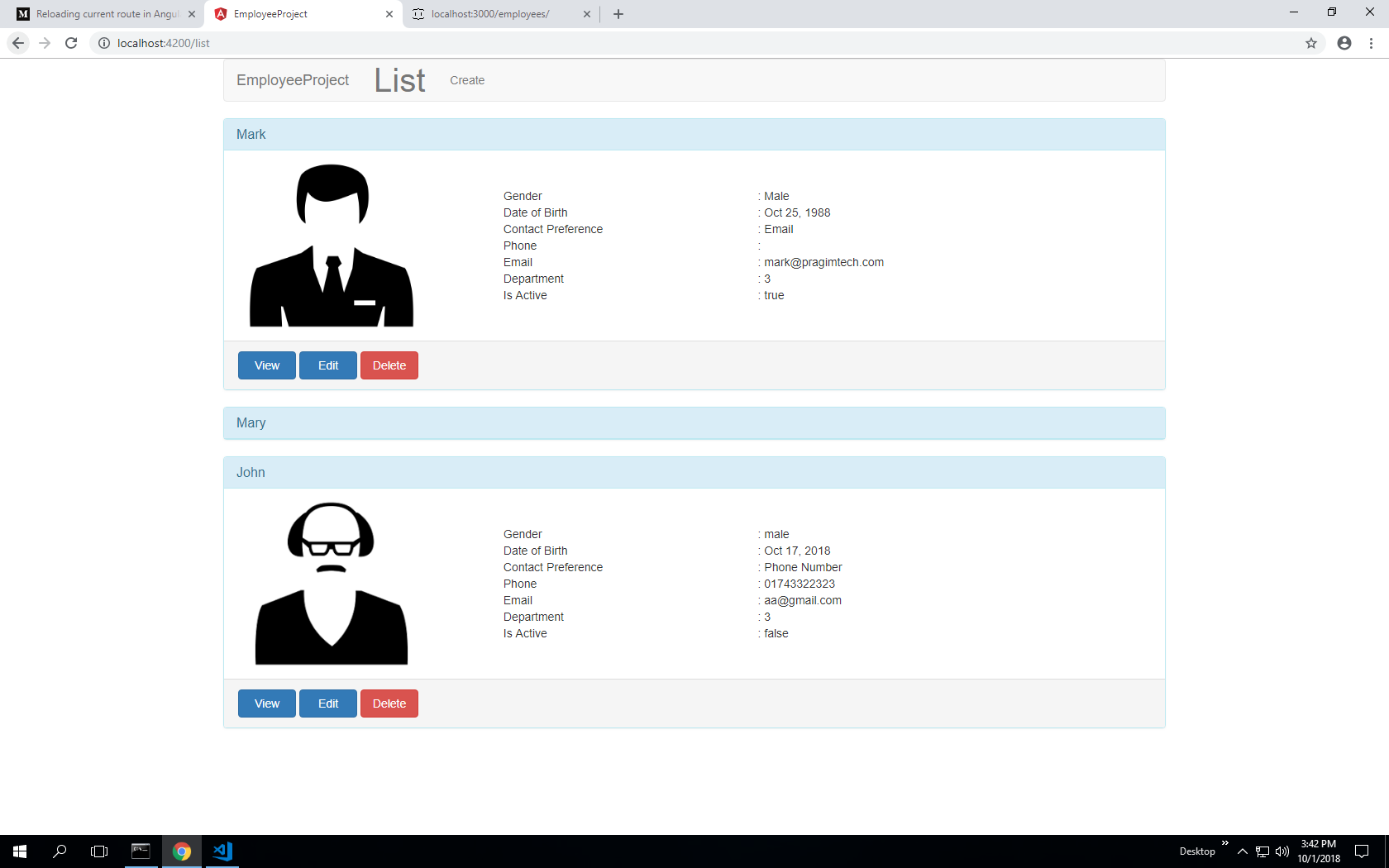Image resolution: width=1389 pixels, height=868 pixels.
Task: Open the Create employee link
Action: [466, 80]
